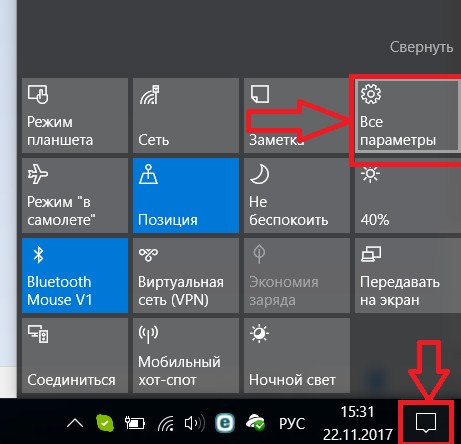The height and width of the screenshot is (444, 461).
Task: Collapse quick actions with the "Свернуть" link
Action: 421,47
